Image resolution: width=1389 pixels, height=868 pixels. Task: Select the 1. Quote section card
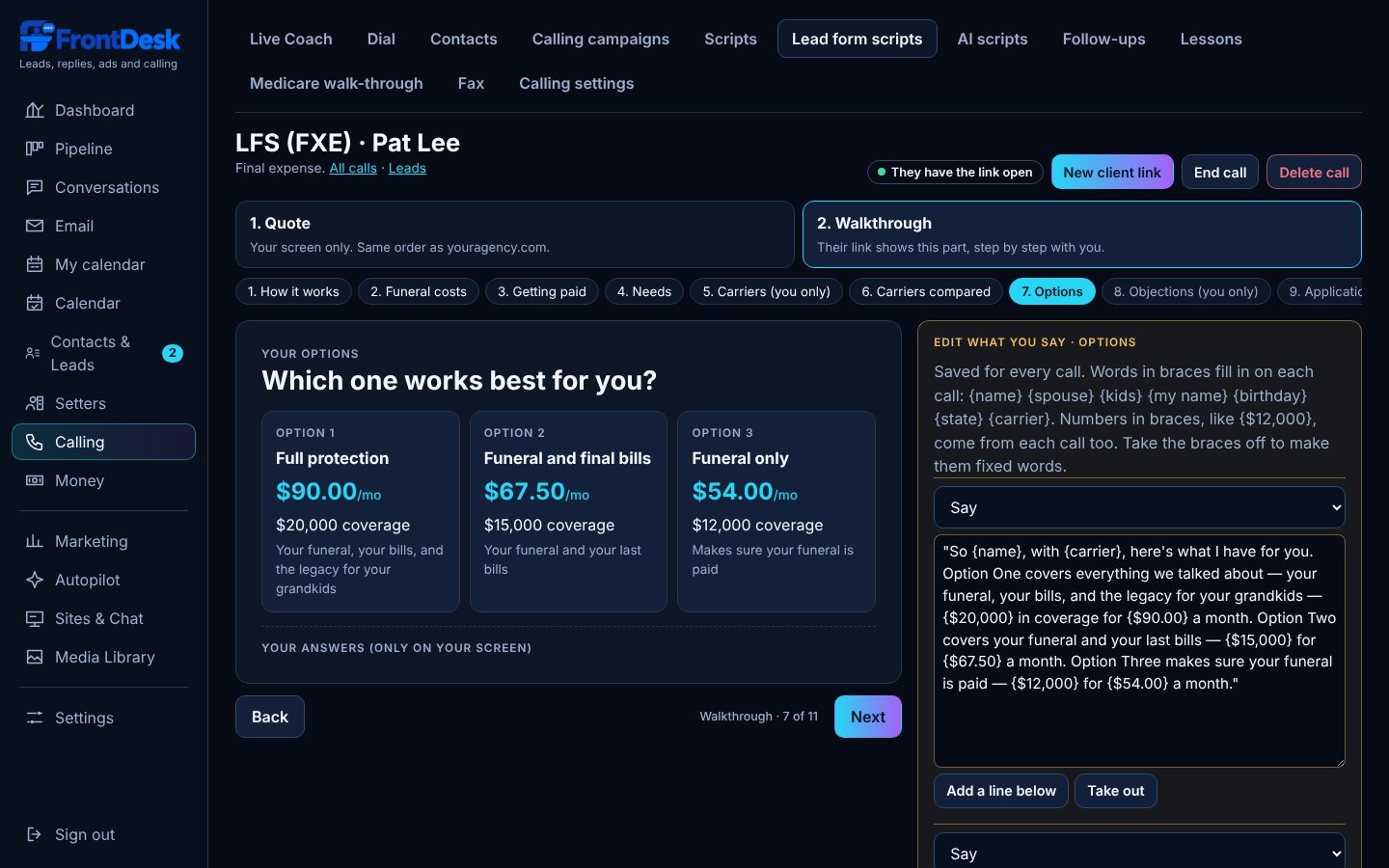pos(515,234)
